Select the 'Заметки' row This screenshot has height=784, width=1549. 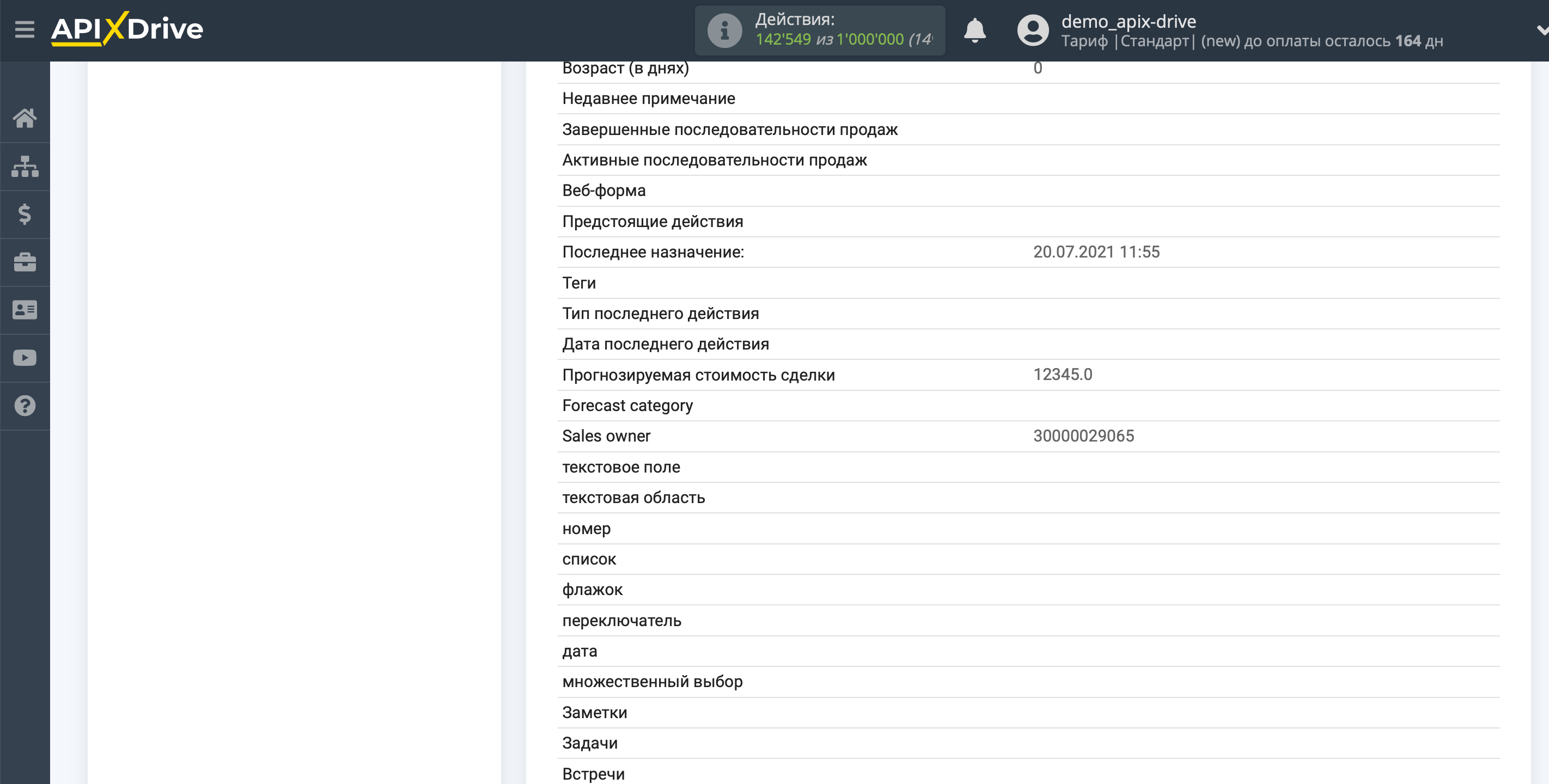pyautogui.click(x=1028, y=713)
